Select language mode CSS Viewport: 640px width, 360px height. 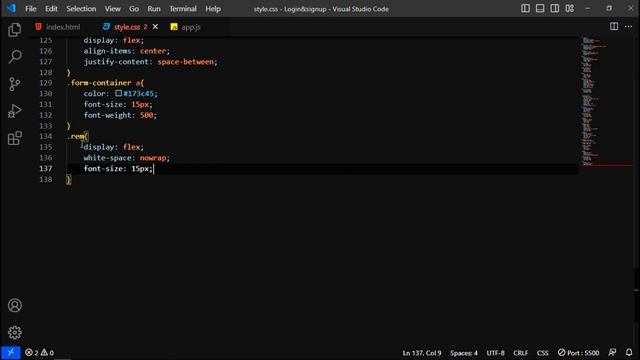click(542, 353)
